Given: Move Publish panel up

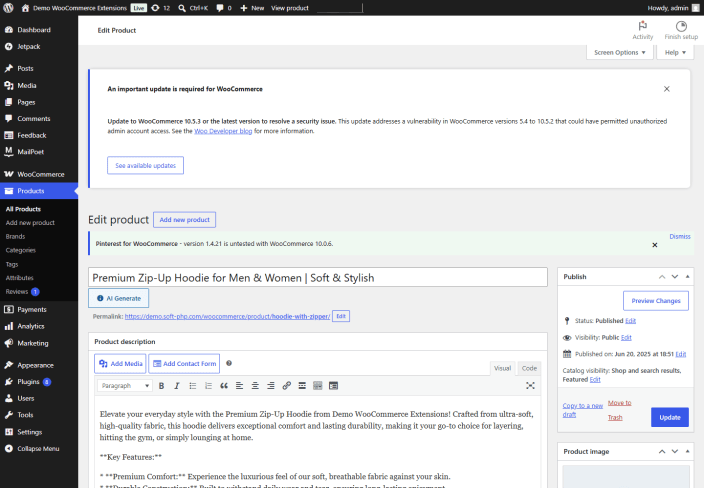Looking at the screenshot, I should click(x=662, y=277).
